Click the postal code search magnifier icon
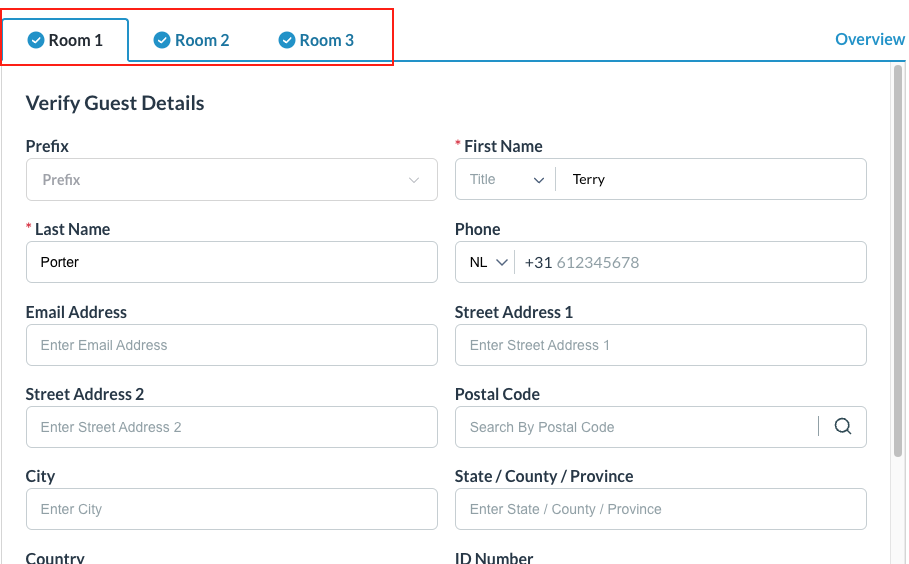 point(842,427)
